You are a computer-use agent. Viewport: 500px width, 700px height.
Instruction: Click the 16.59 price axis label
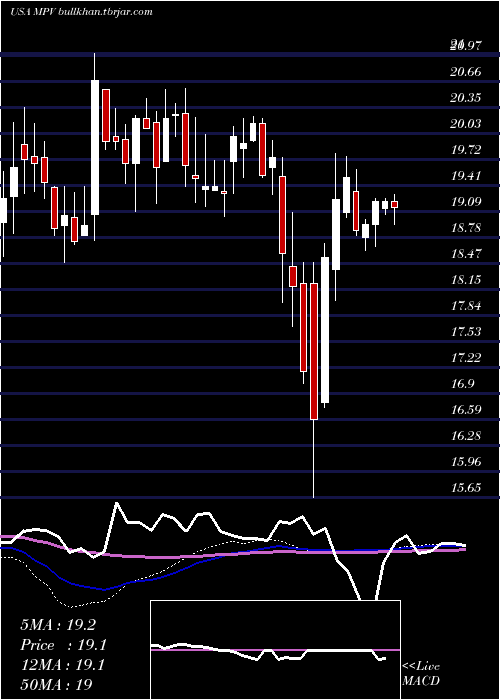[466, 410]
